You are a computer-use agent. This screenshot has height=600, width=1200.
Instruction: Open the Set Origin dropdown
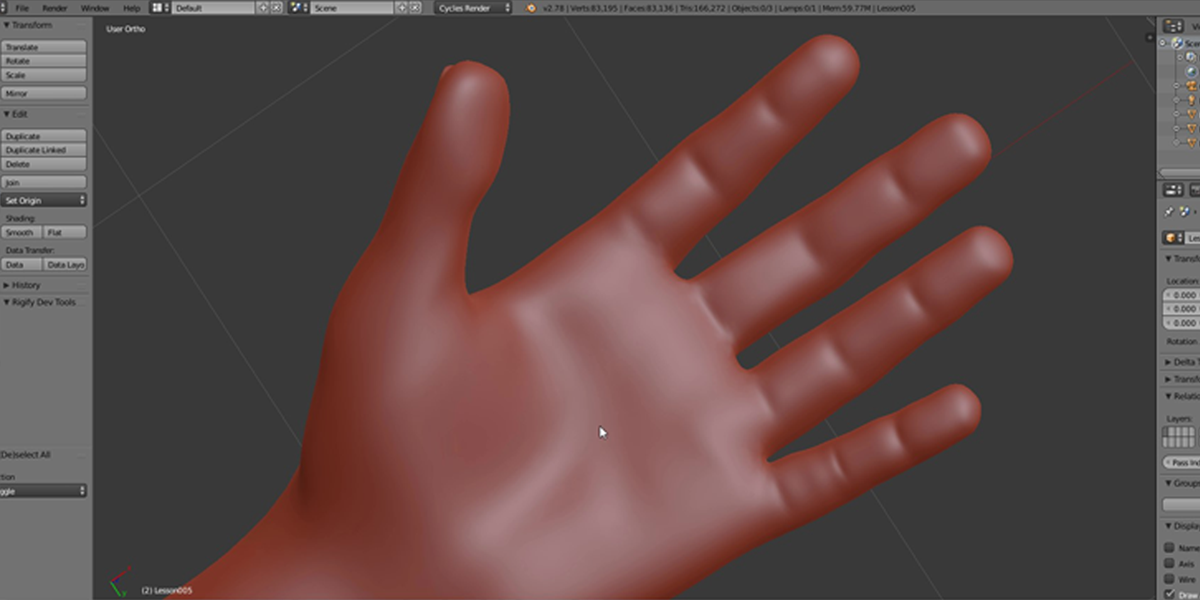pos(44,199)
